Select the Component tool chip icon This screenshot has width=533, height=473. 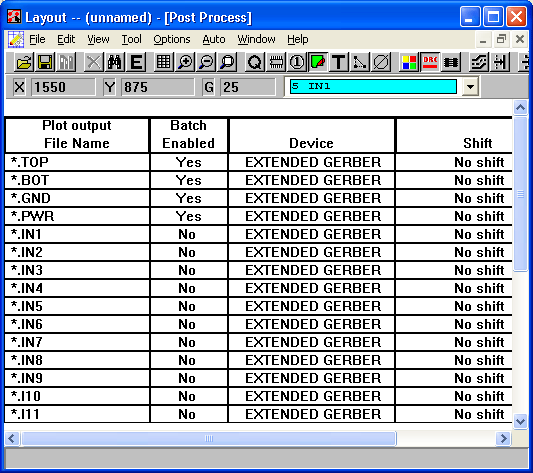click(276, 62)
